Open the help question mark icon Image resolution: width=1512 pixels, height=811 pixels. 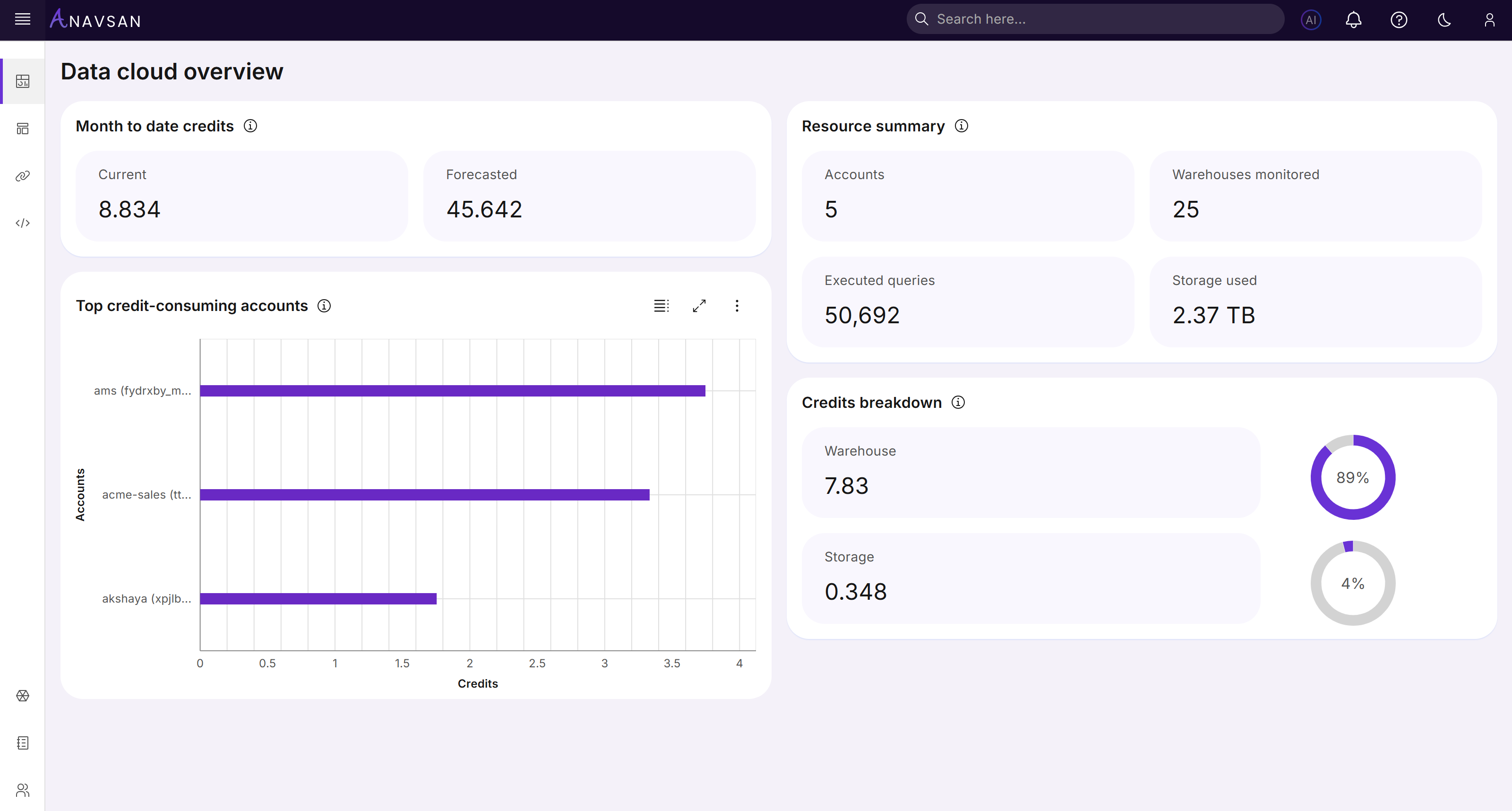tap(1399, 19)
